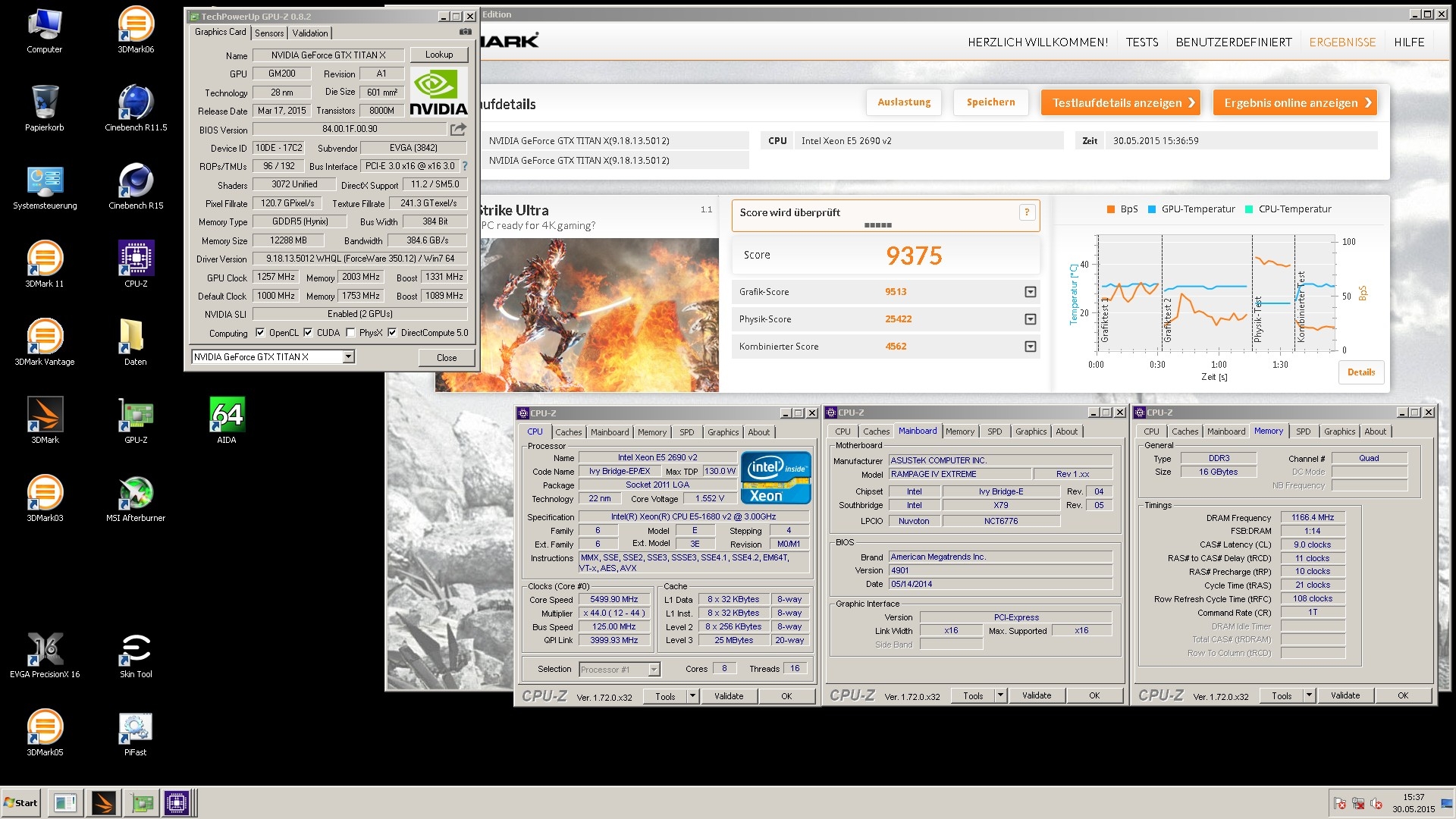Click the Details button under the chart

(x=1360, y=372)
